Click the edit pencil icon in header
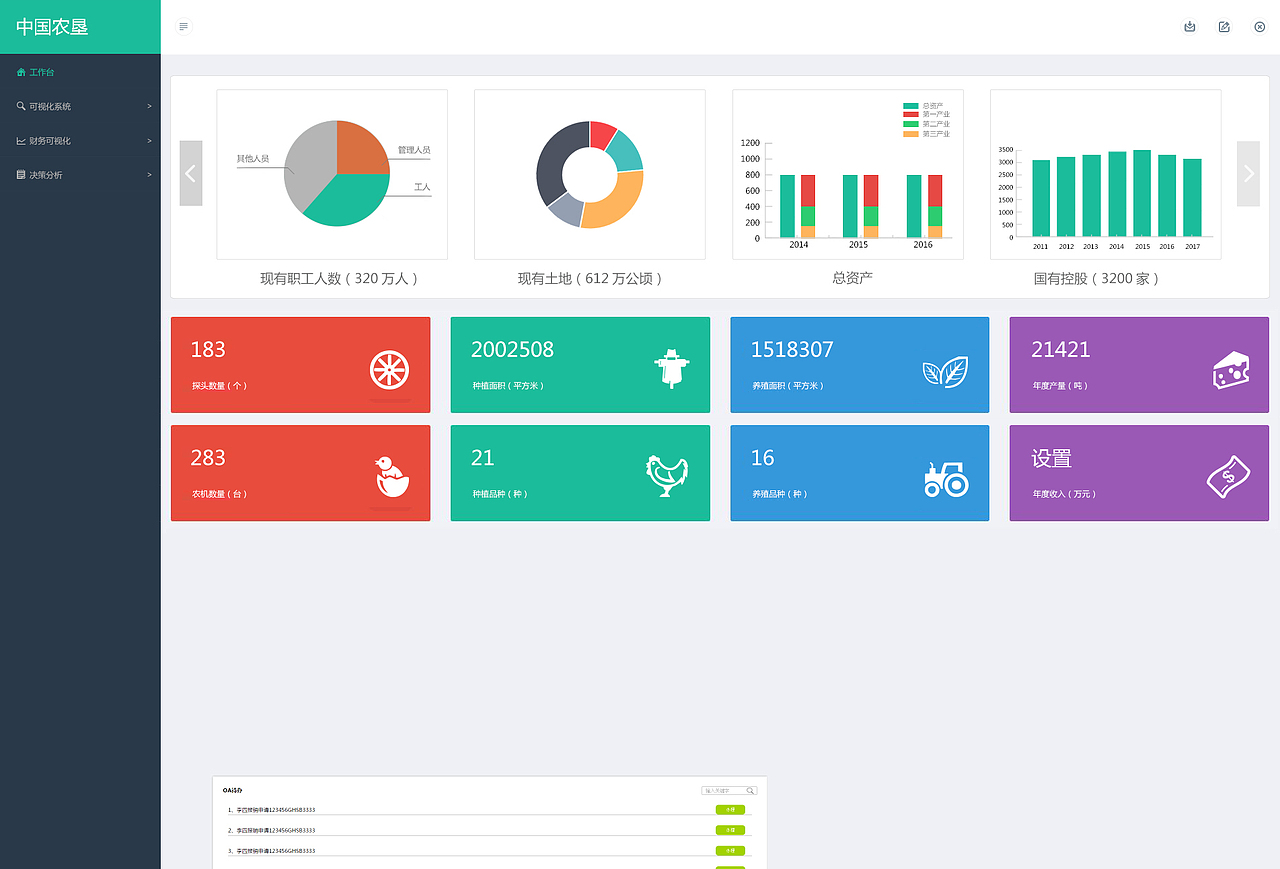 [x=1224, y=27]
